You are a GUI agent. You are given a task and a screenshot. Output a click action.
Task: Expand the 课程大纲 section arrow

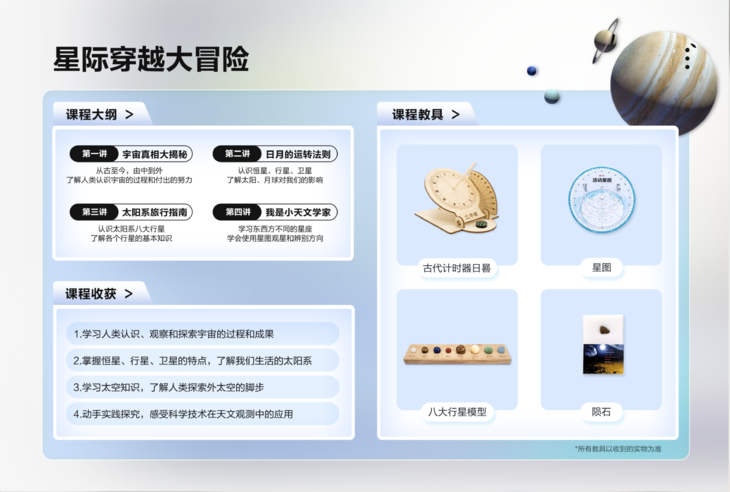130,114
